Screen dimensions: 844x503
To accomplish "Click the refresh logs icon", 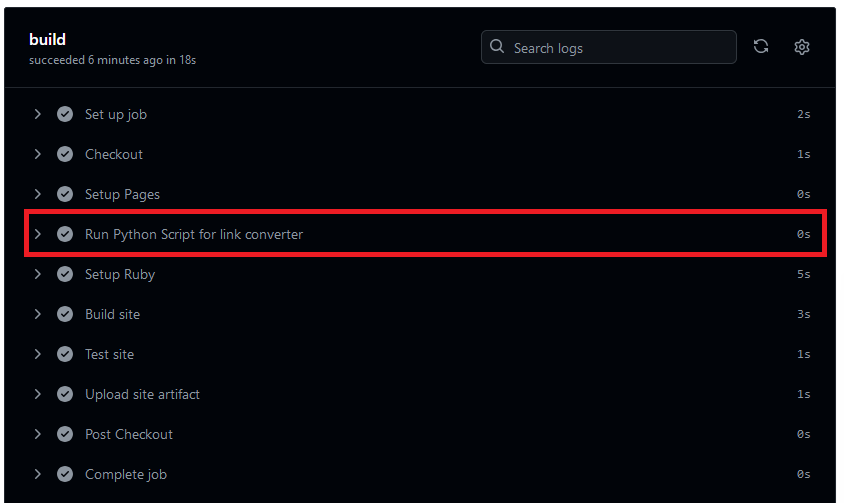I will click(761, 47).
